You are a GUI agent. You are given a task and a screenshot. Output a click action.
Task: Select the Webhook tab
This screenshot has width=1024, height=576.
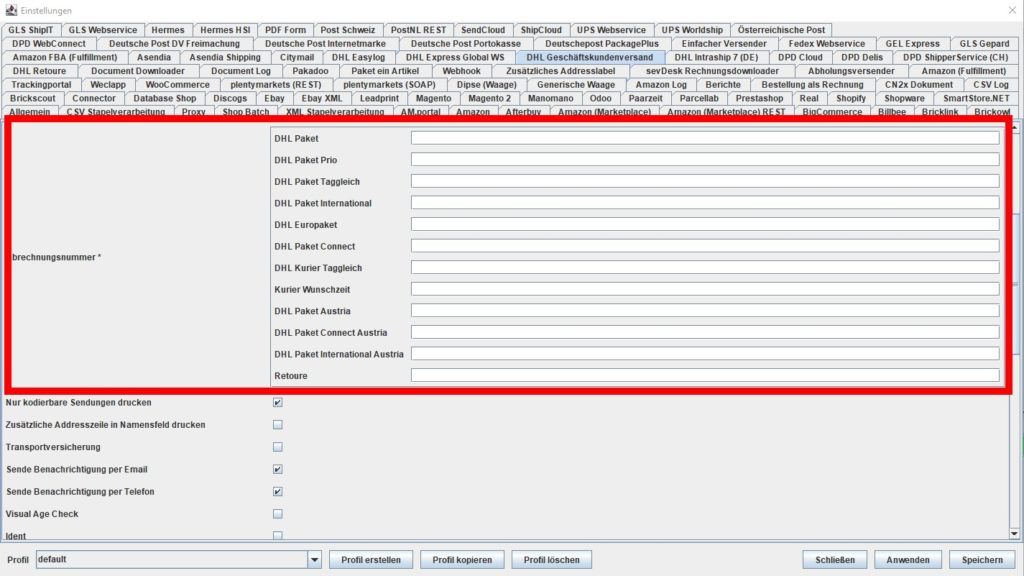coord(461,71)
